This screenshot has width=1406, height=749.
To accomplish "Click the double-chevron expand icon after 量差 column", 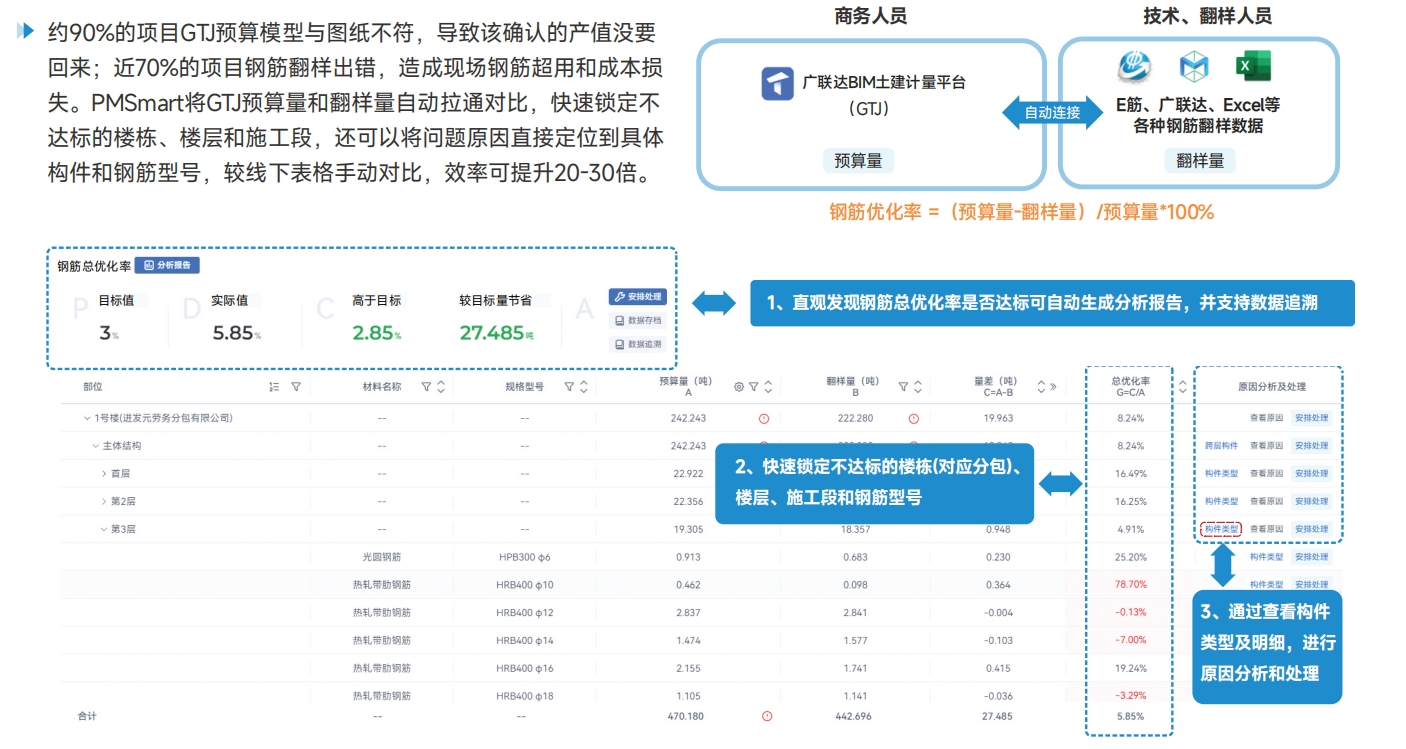I will 1053,387.
